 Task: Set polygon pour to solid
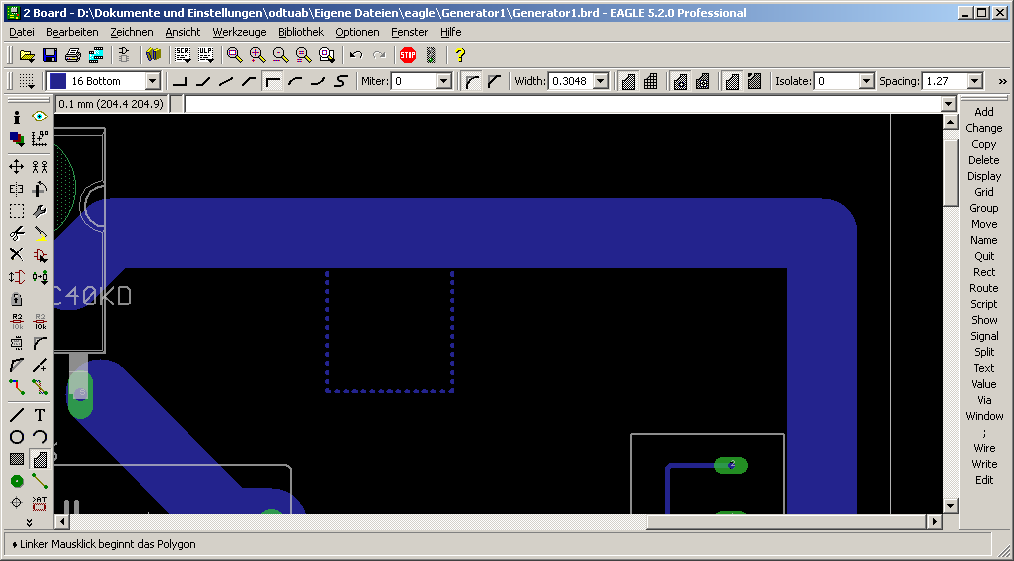pyautogui.click(x=628, y=81)
